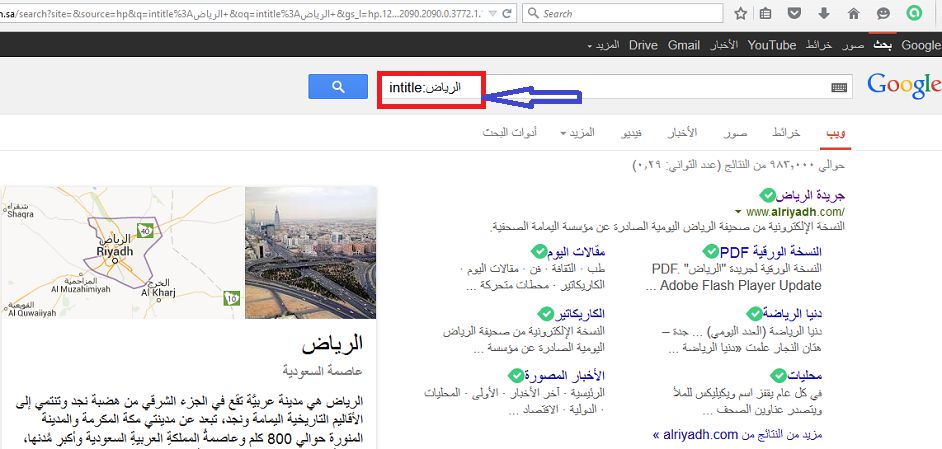Viewport: 942px width, 449px height.
Task: Open the النسخة الورقية PDF sitelink
Action: [x=771, y=251]
